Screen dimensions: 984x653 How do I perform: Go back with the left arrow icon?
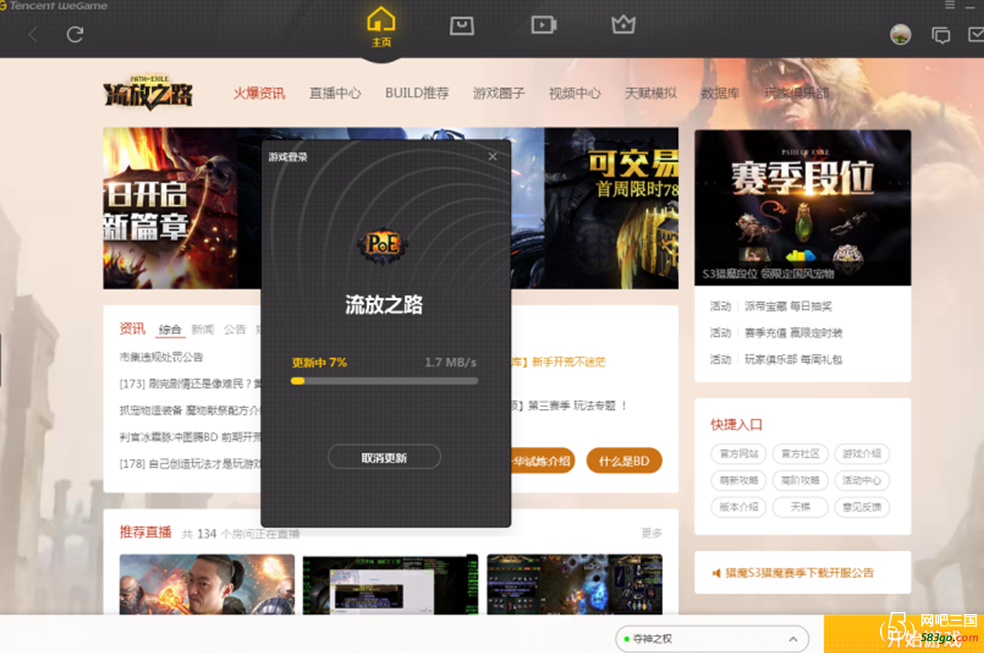pyautogui.click(x=33, y=35)
